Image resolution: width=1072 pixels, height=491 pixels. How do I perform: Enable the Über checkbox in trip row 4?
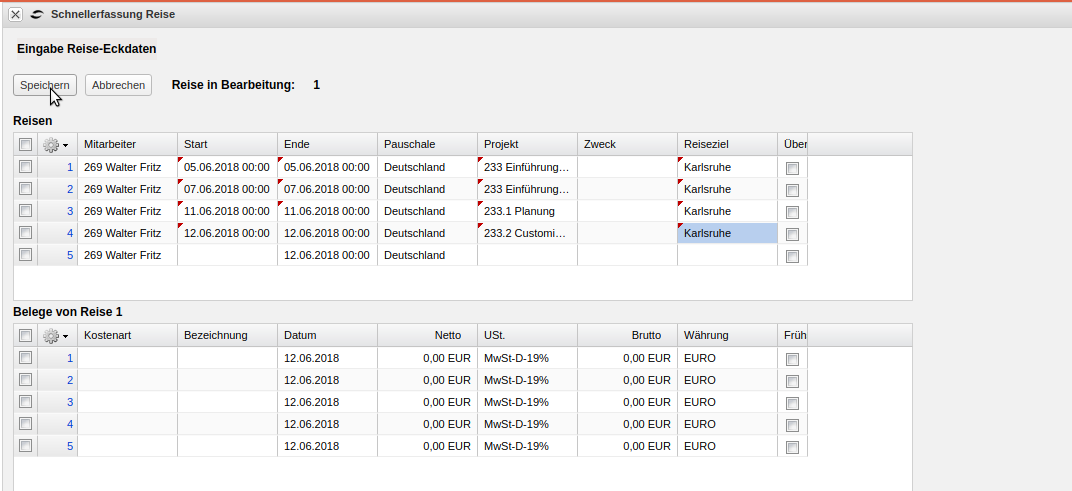[792, 234]
